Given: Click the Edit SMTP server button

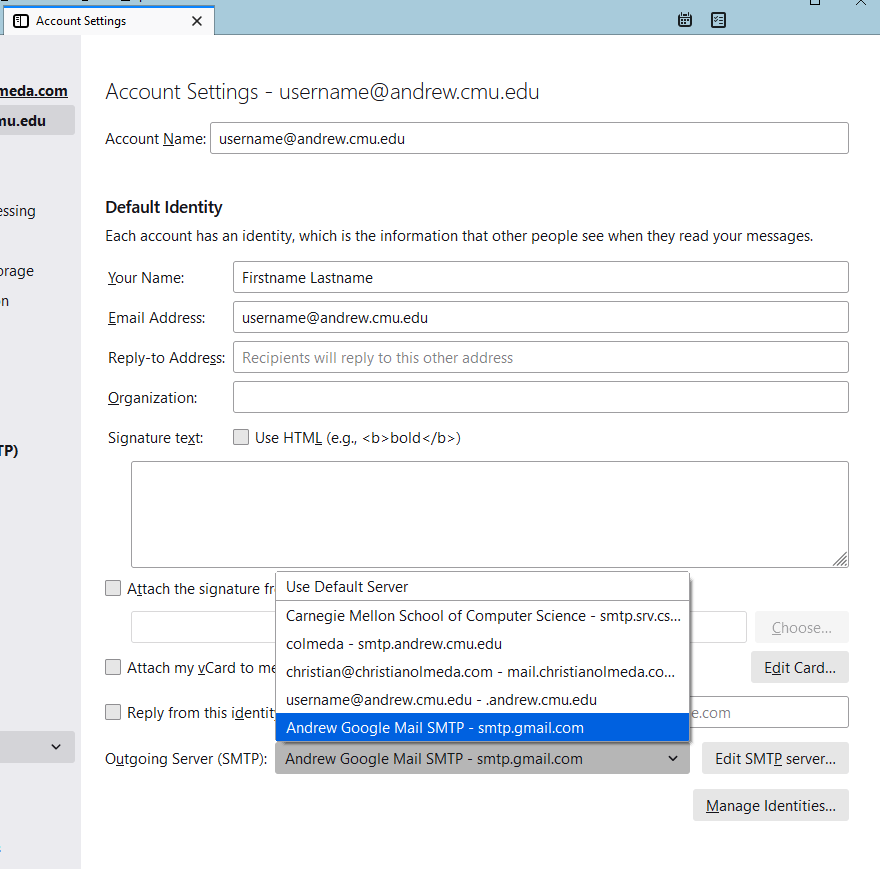Looking at the screenshot, I should point(775,758).
